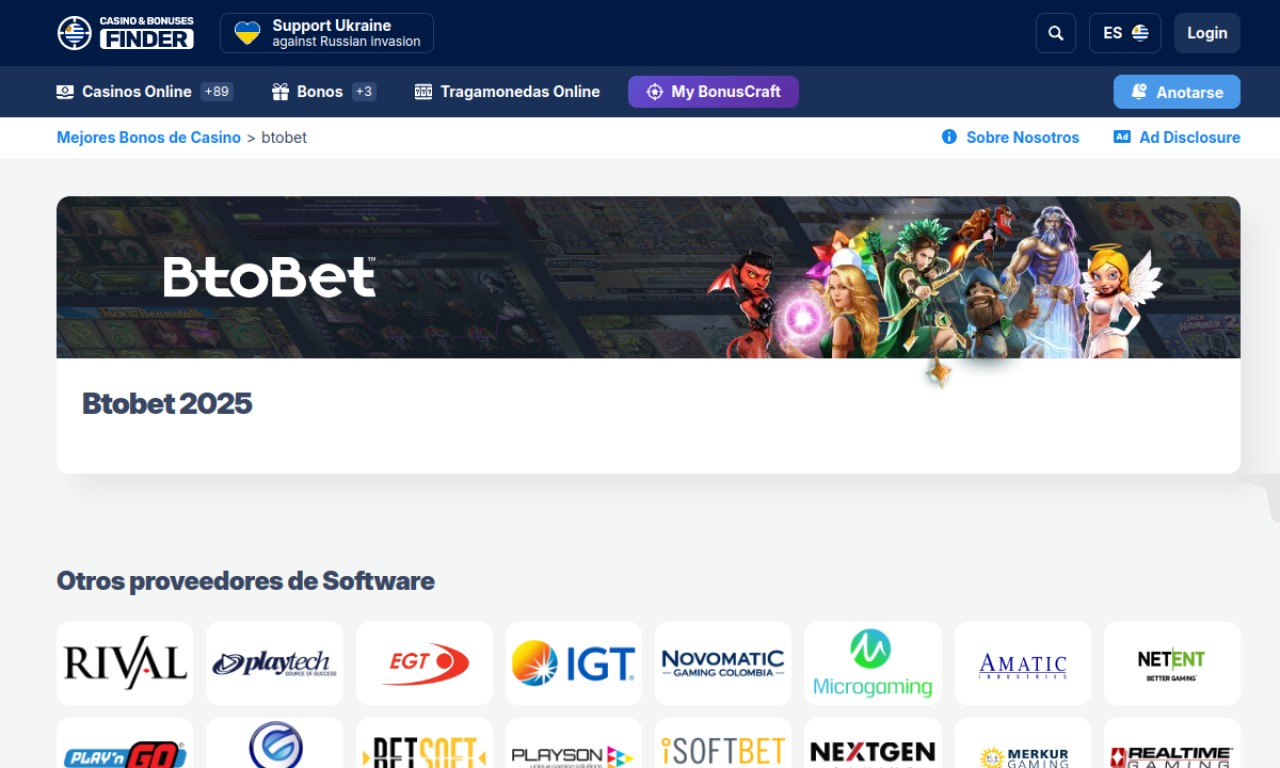Click the Anotarse subscribe button
1280x768 pixels.
click(1177, 92)
